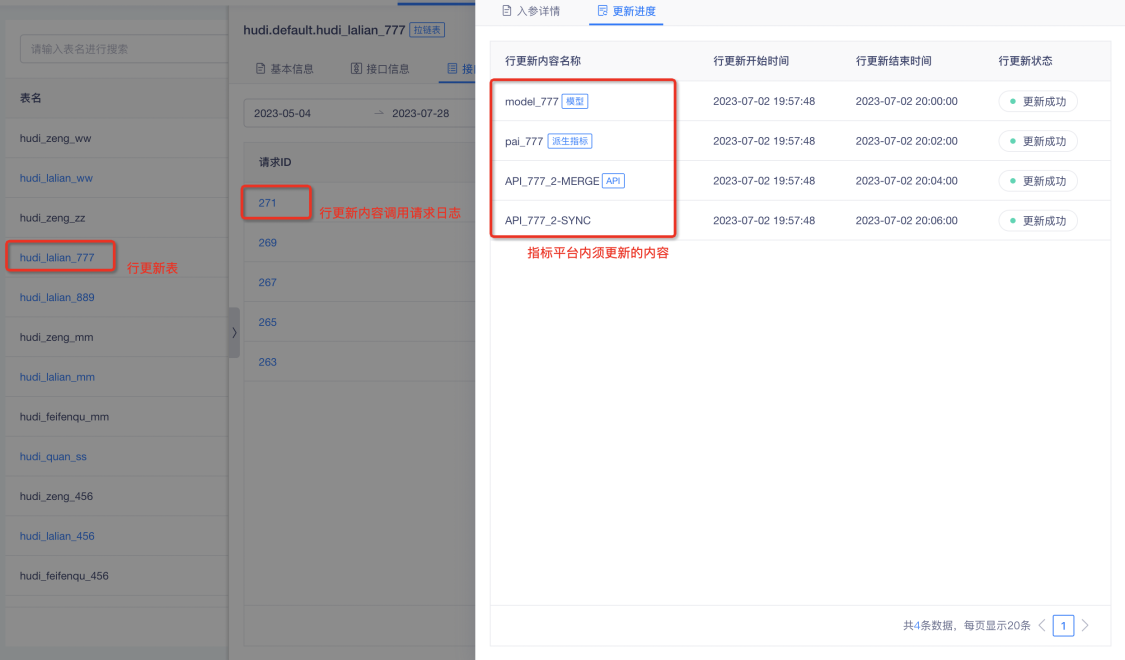This screenshot has height=660, width=1125.
Task: Switch to the 入参详情 tab
Action: coord(531,11)
